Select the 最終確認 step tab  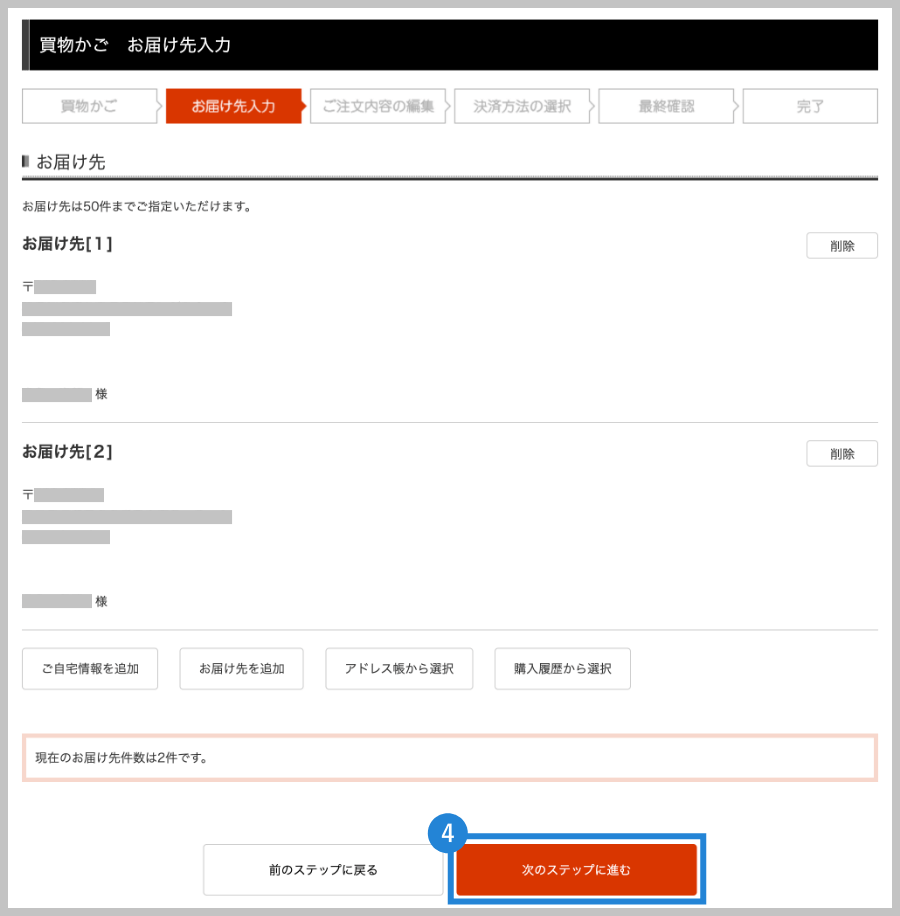666,106
